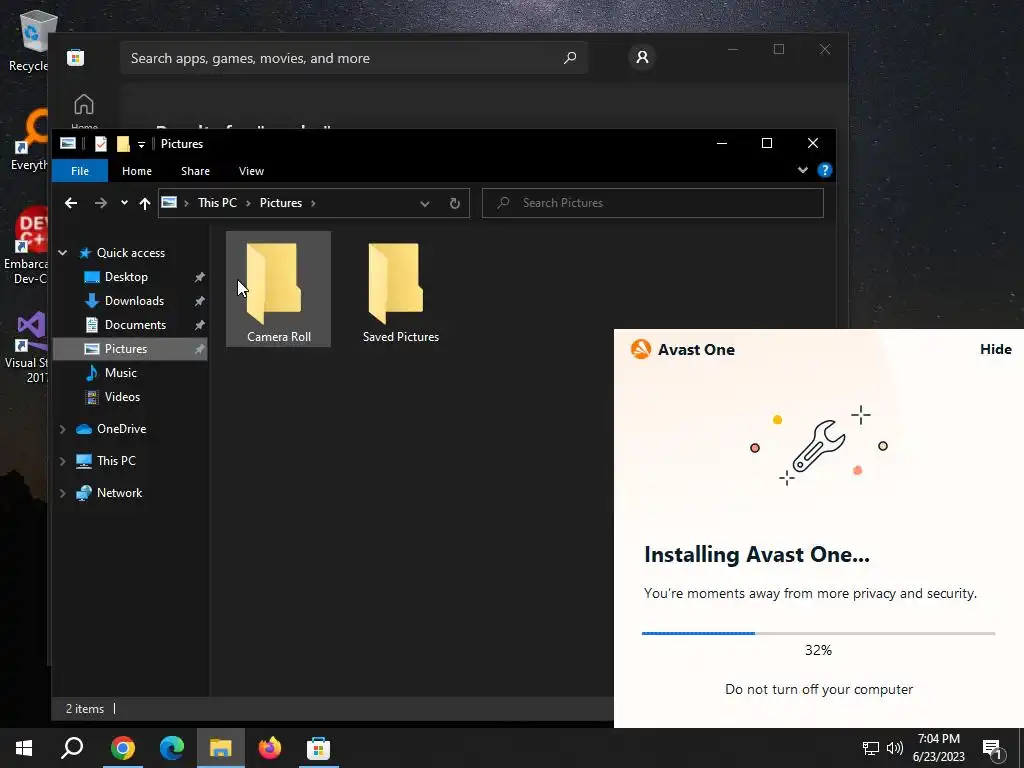
Task: Go up one folder level
Action: pyautogui.click(x=144, y=203)
